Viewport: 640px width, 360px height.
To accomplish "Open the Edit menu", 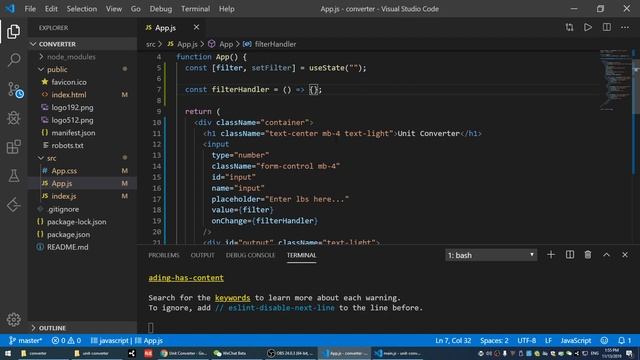I will pyautogui.click(x=51, y=9).
